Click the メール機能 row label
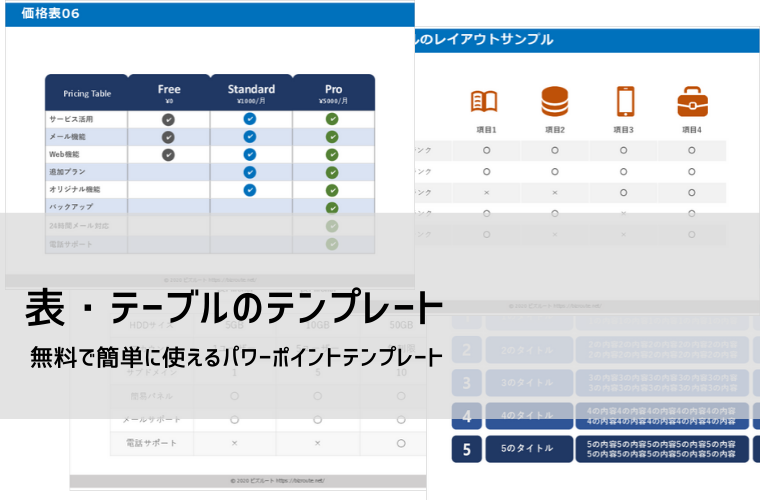Image resolution: width=760 pixels, height=500 pixels. coord(67,137)
